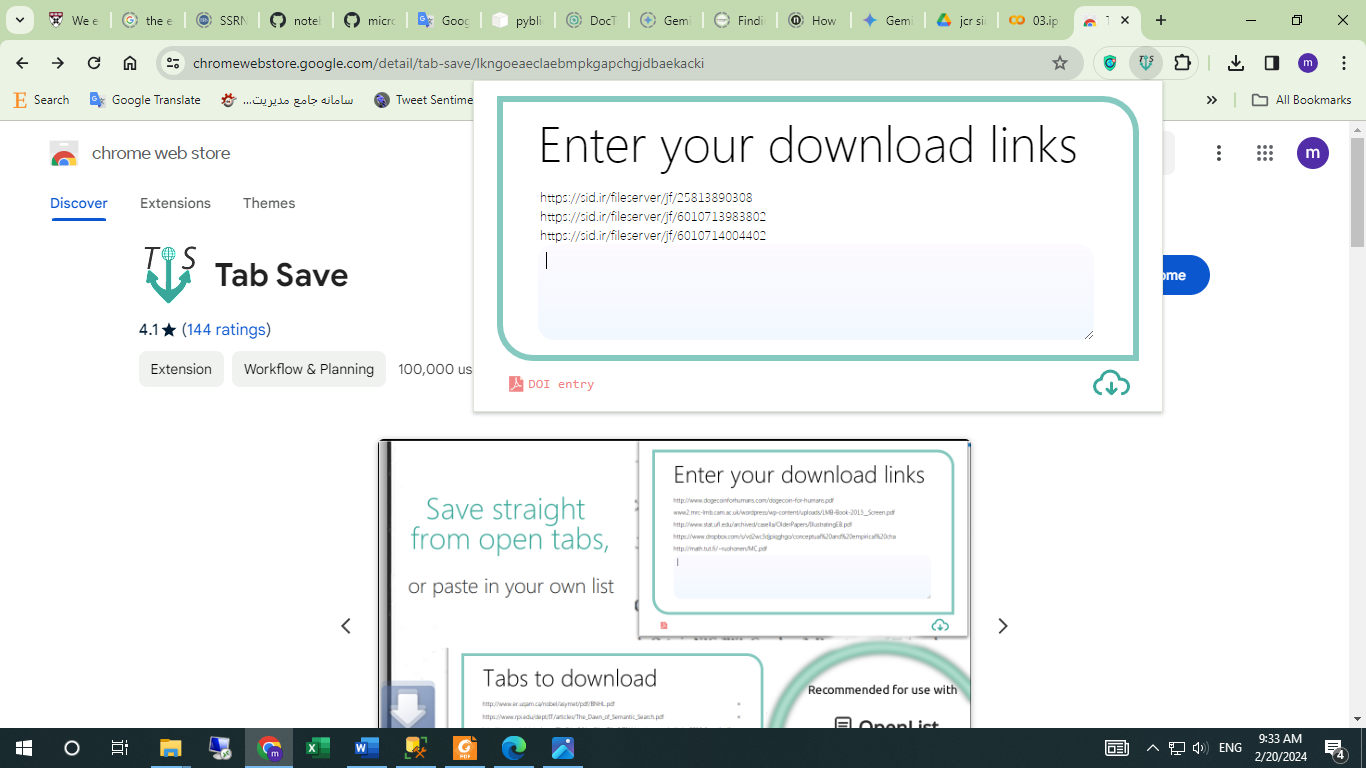Click the DOI entry PDF icon
The height and width of the screenshot is (768, 1366).
pyautogui.click(x=516, y=384)
